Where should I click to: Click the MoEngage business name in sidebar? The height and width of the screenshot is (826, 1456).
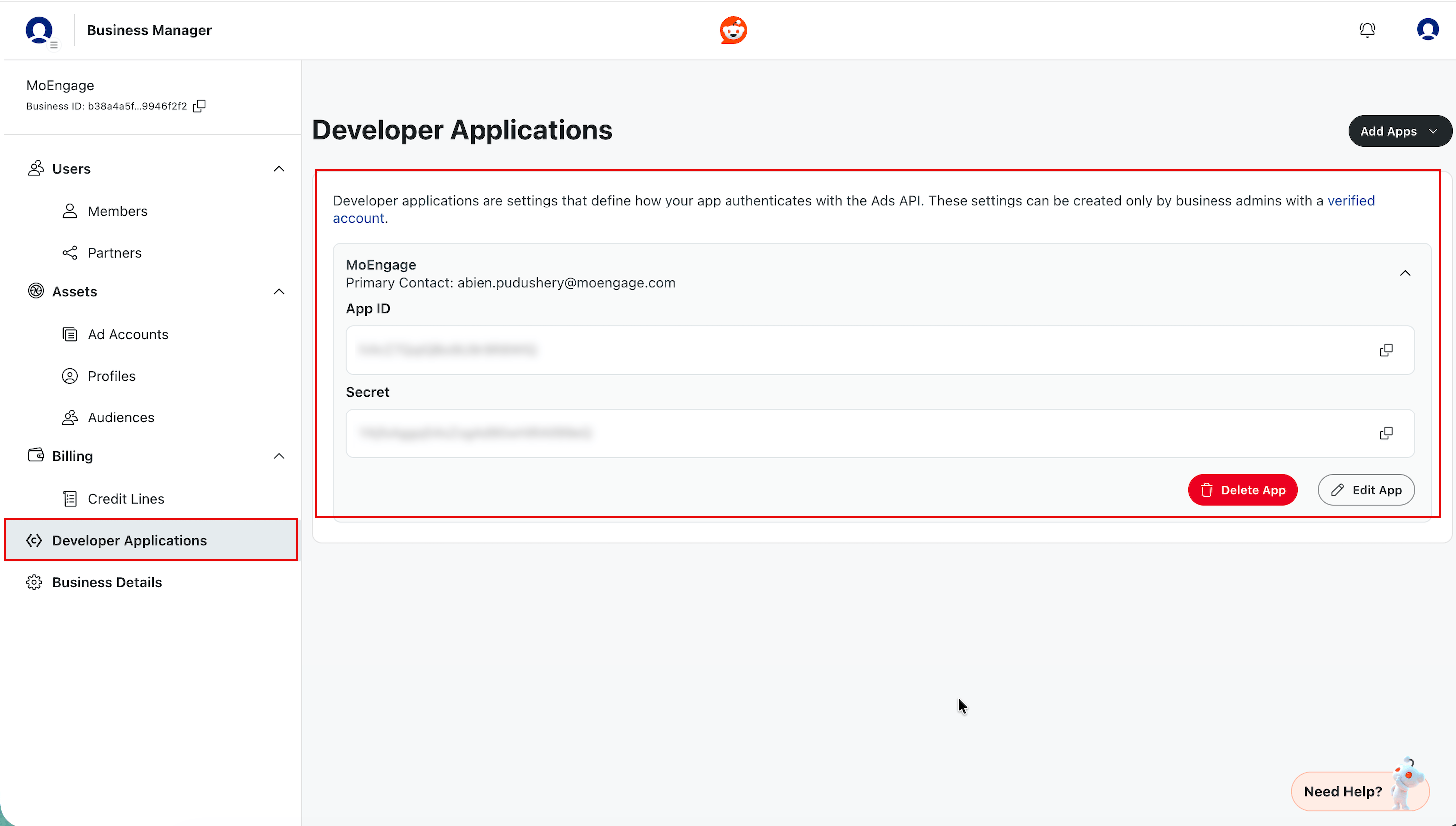click(60, 85)
